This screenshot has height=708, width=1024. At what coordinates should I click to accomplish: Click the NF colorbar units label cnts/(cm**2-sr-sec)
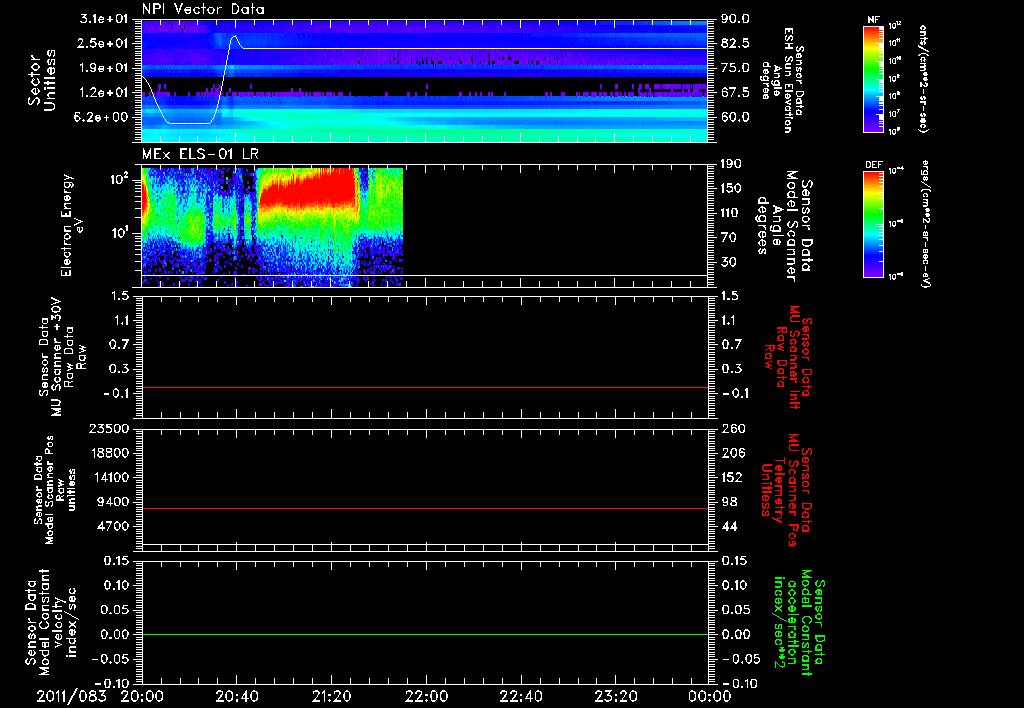click(x=923, y=79)
